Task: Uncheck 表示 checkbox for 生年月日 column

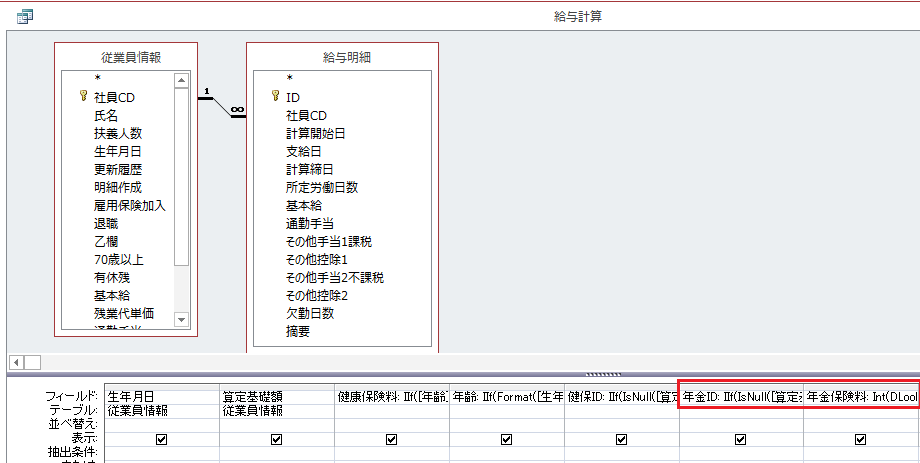Action: 161,439
